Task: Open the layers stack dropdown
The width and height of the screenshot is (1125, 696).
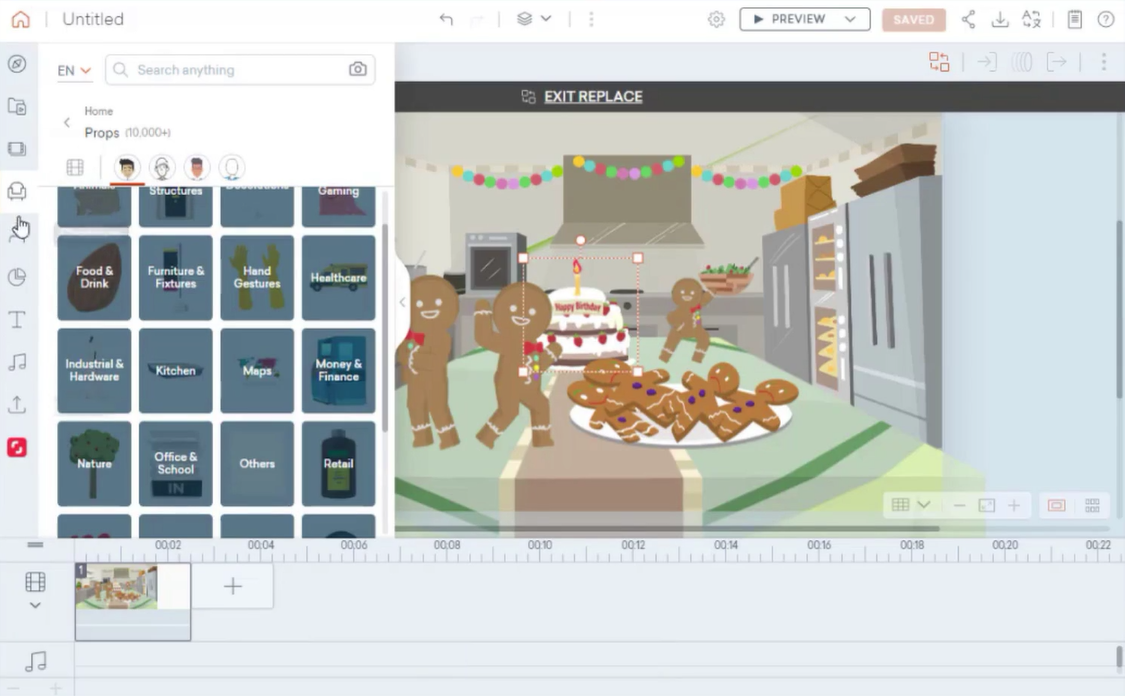Action: pos(535,19)
